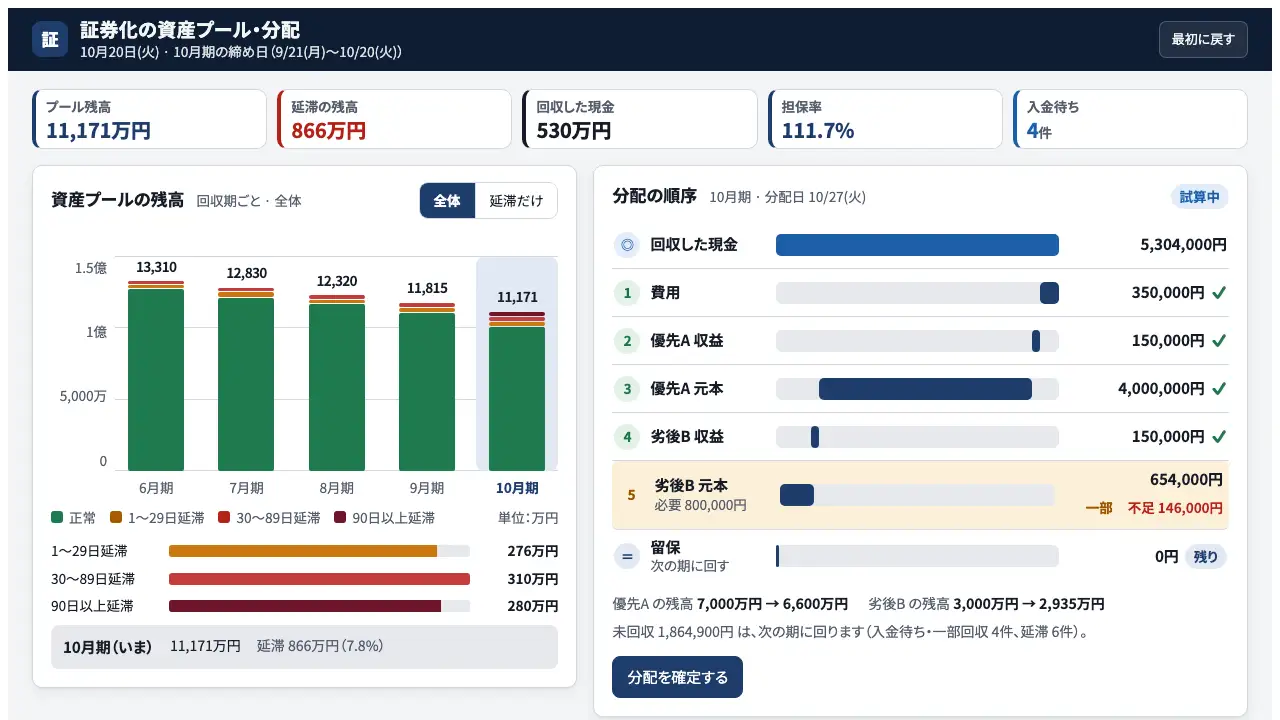This screenshot has height=720, width=1280.
Task: Select the 10月期 bar in chart
Action: coord(517,391)
